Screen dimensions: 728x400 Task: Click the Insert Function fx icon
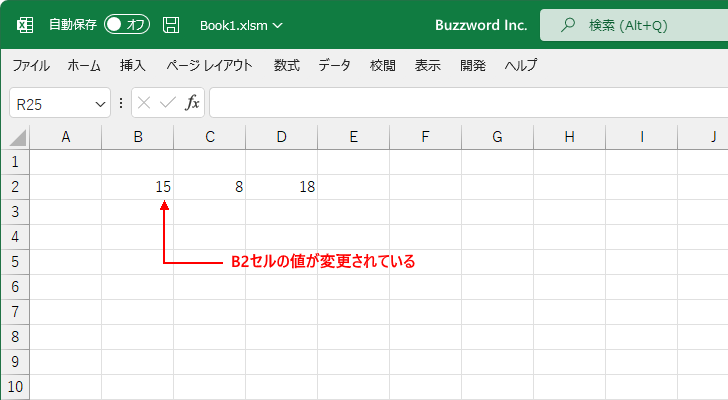(x=192, y=103)
